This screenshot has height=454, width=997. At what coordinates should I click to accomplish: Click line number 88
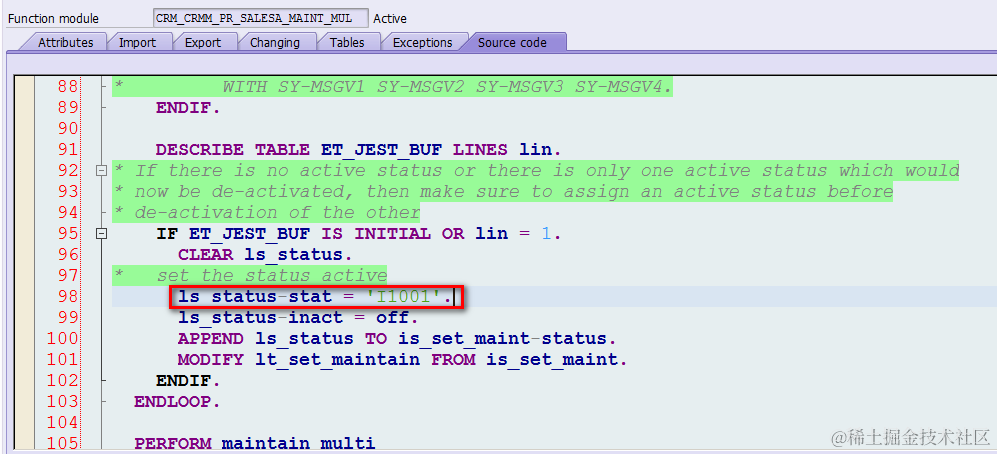tap(68, 86)
